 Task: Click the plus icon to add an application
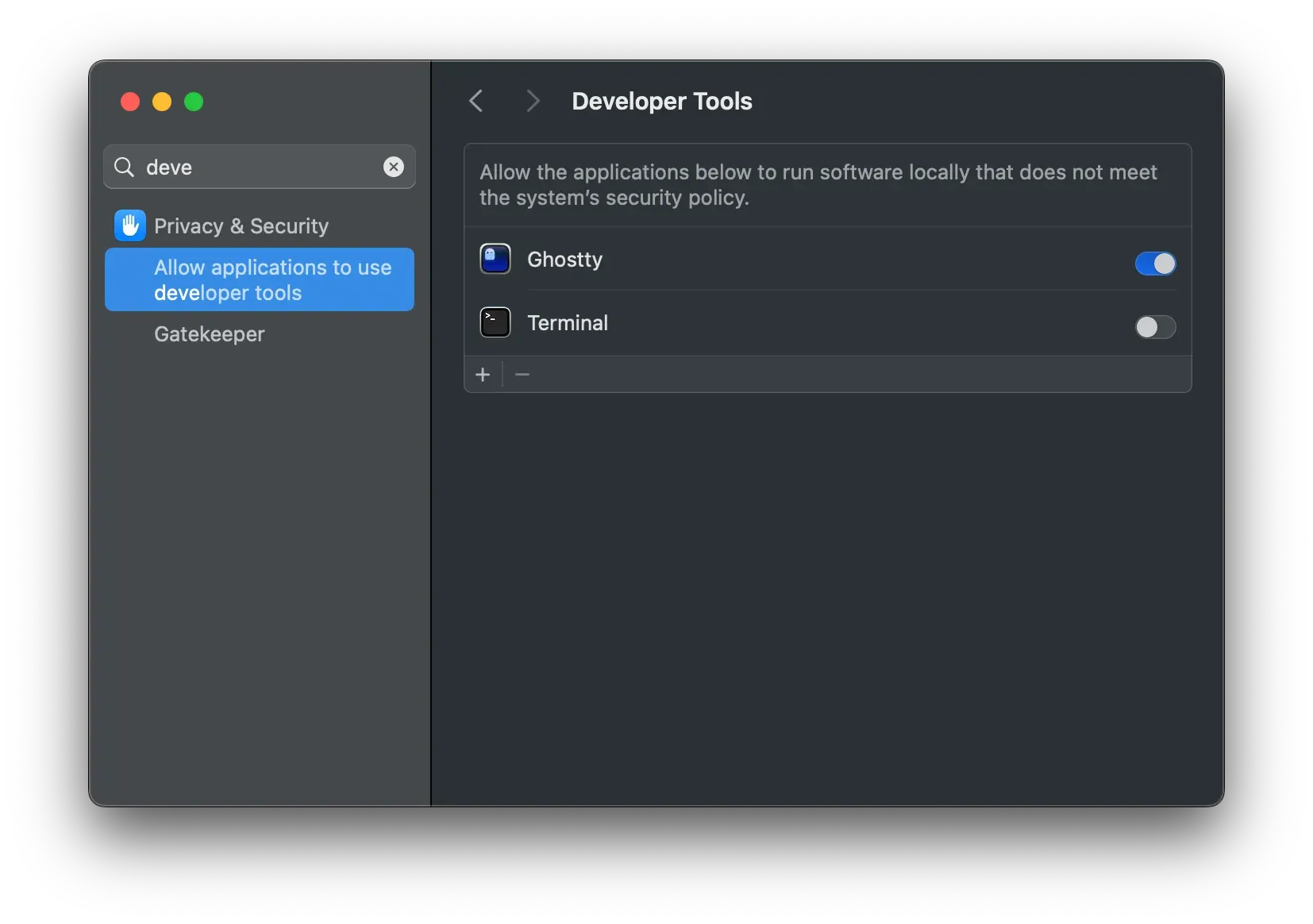[x=483, y=374]
